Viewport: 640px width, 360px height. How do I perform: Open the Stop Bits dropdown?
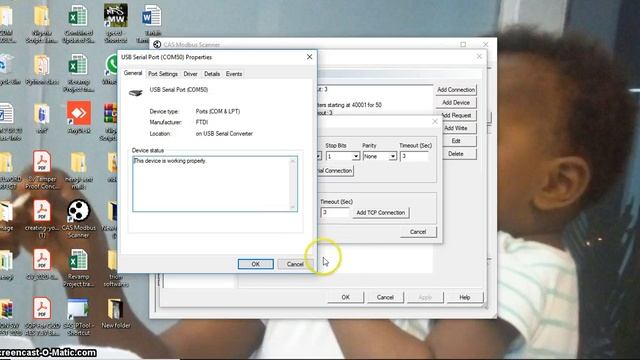click(x=356, y=156)
